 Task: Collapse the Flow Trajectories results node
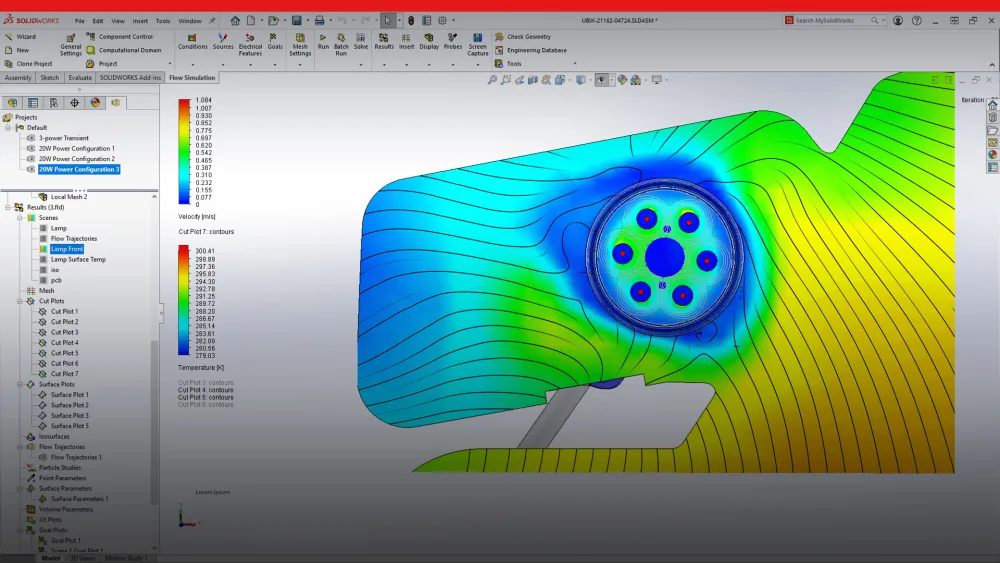point(20,447)
